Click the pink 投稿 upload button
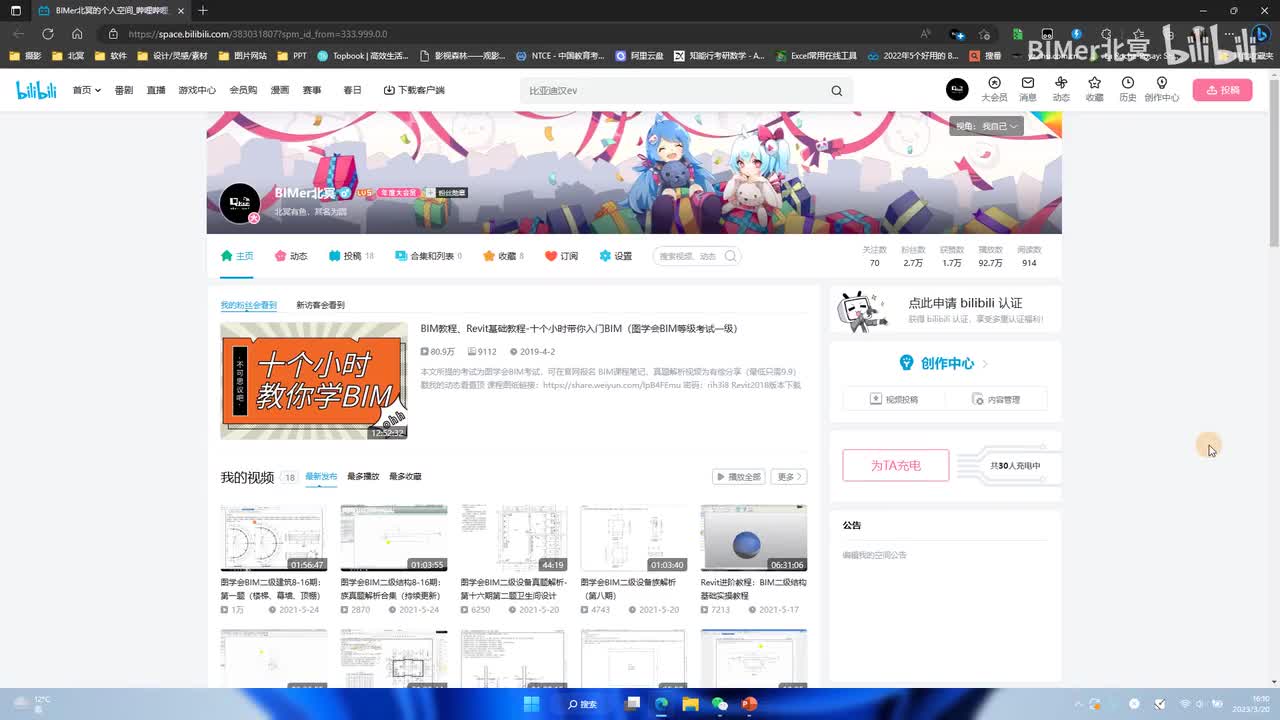Image resolution: width=1280 pixels, height=720 pixels. (1222, 90)
